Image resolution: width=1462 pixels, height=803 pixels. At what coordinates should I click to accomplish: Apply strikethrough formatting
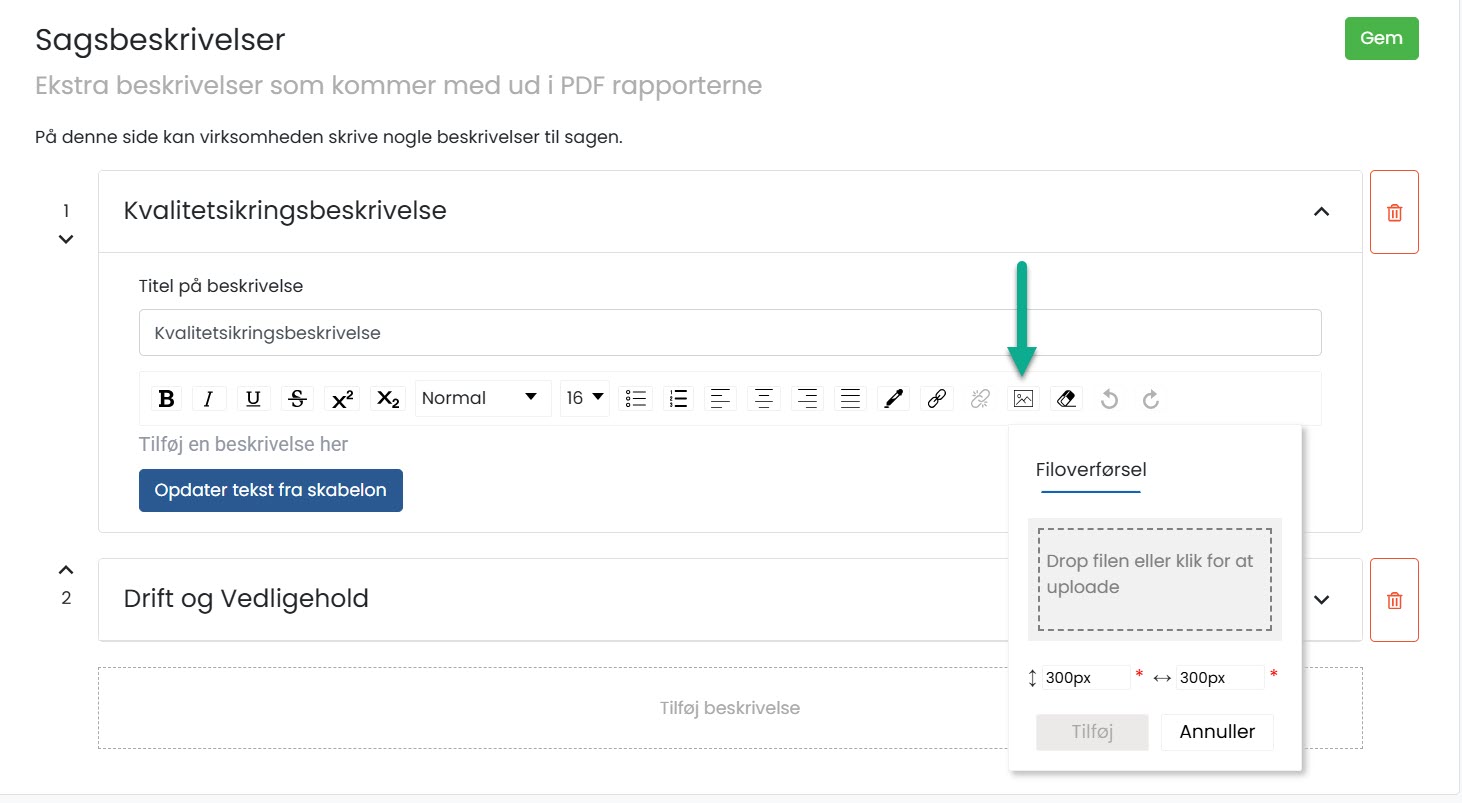coord(297,399)
